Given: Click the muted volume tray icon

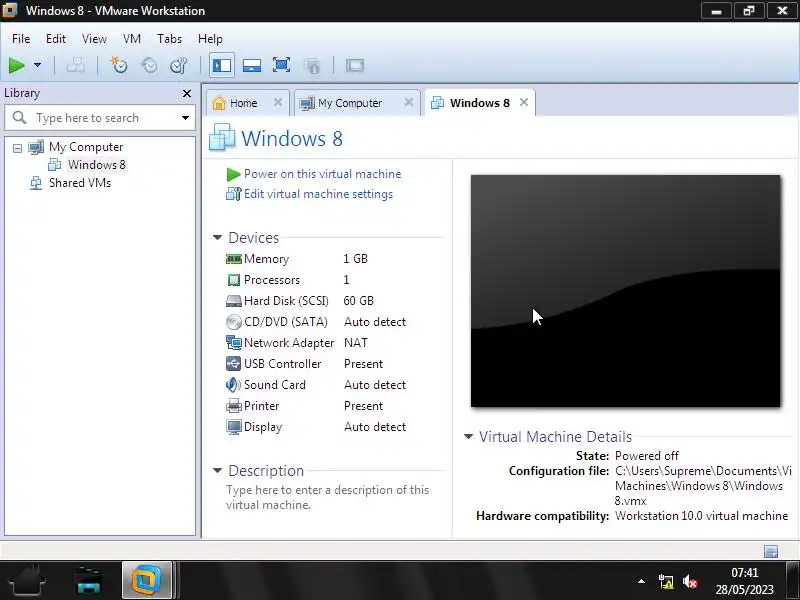Looking at the screenshot, I should 690,582.
